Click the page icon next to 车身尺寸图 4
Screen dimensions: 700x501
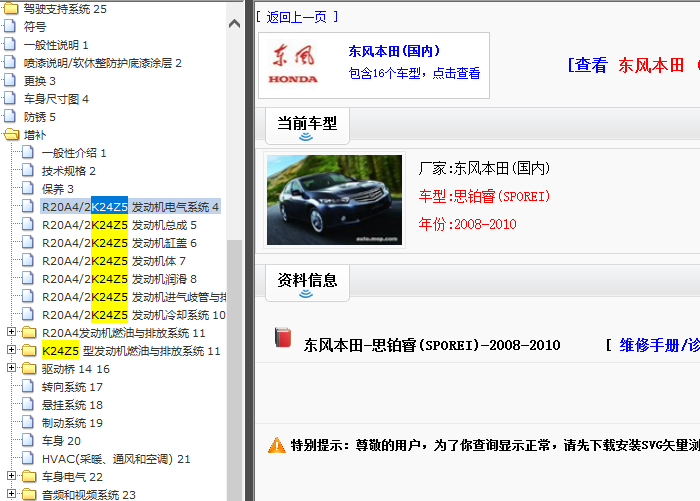(10, 98)
